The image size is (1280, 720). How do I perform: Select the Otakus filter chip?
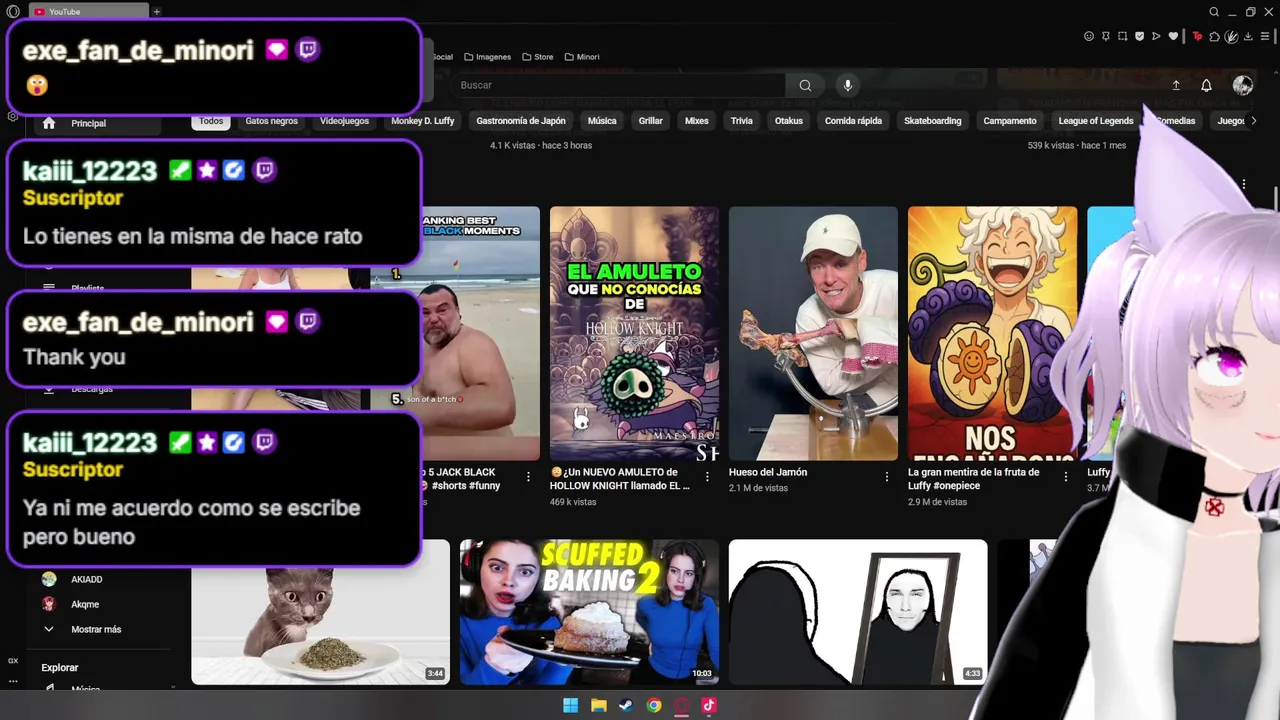pos(789,121)
